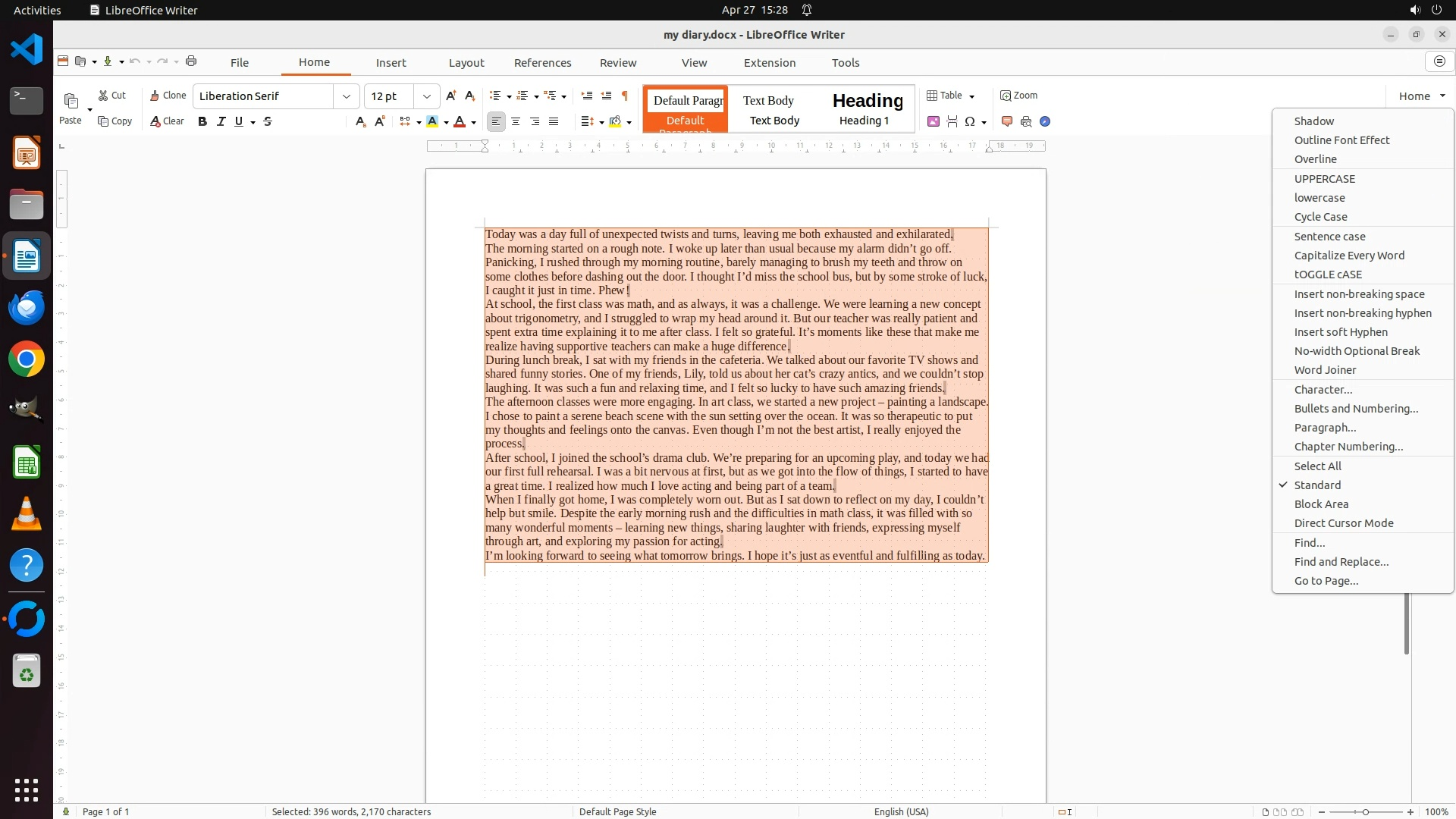
Task: Open the font name dropdown
Action: (347, 96)
